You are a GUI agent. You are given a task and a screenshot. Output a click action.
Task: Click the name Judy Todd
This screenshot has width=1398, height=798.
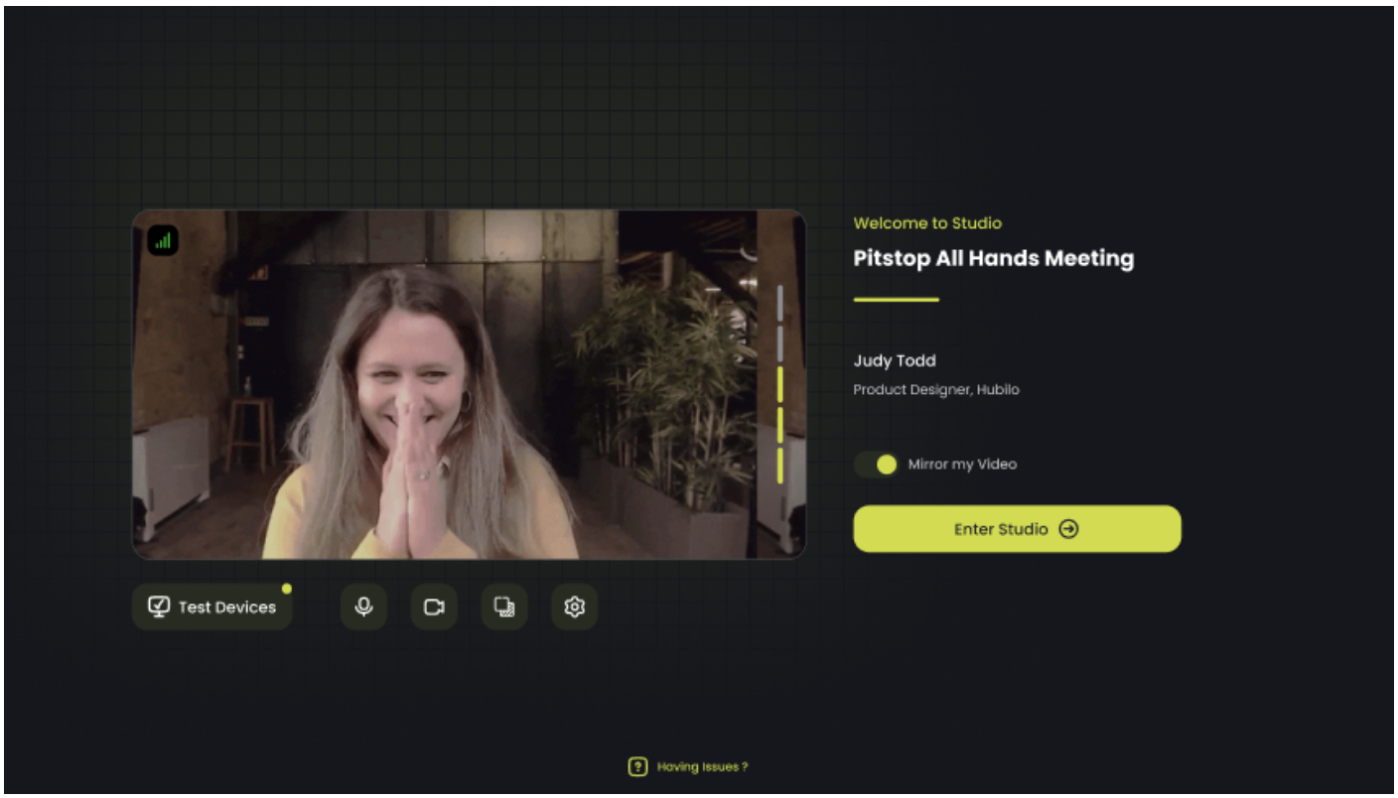point(894,361)
